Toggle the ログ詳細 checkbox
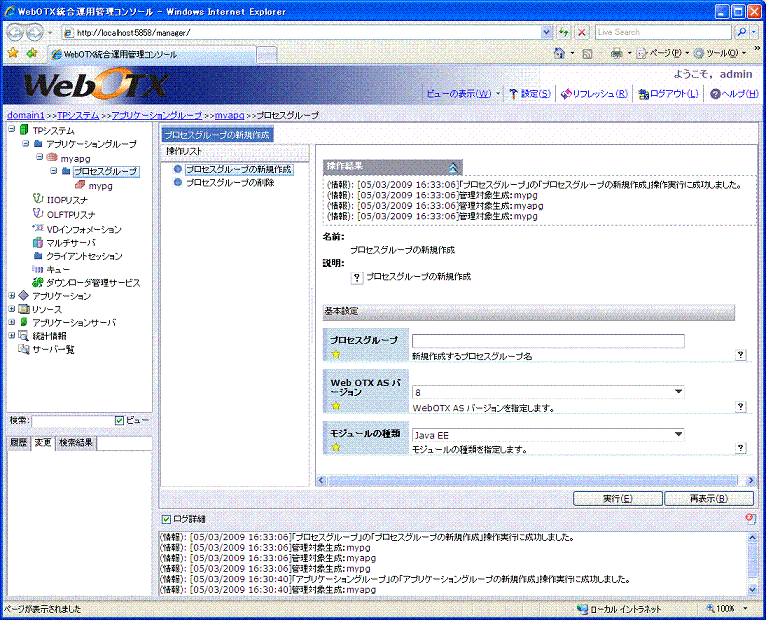Viewport: 766px width, 620px height. pyautogui.click(x=166, y=519)
